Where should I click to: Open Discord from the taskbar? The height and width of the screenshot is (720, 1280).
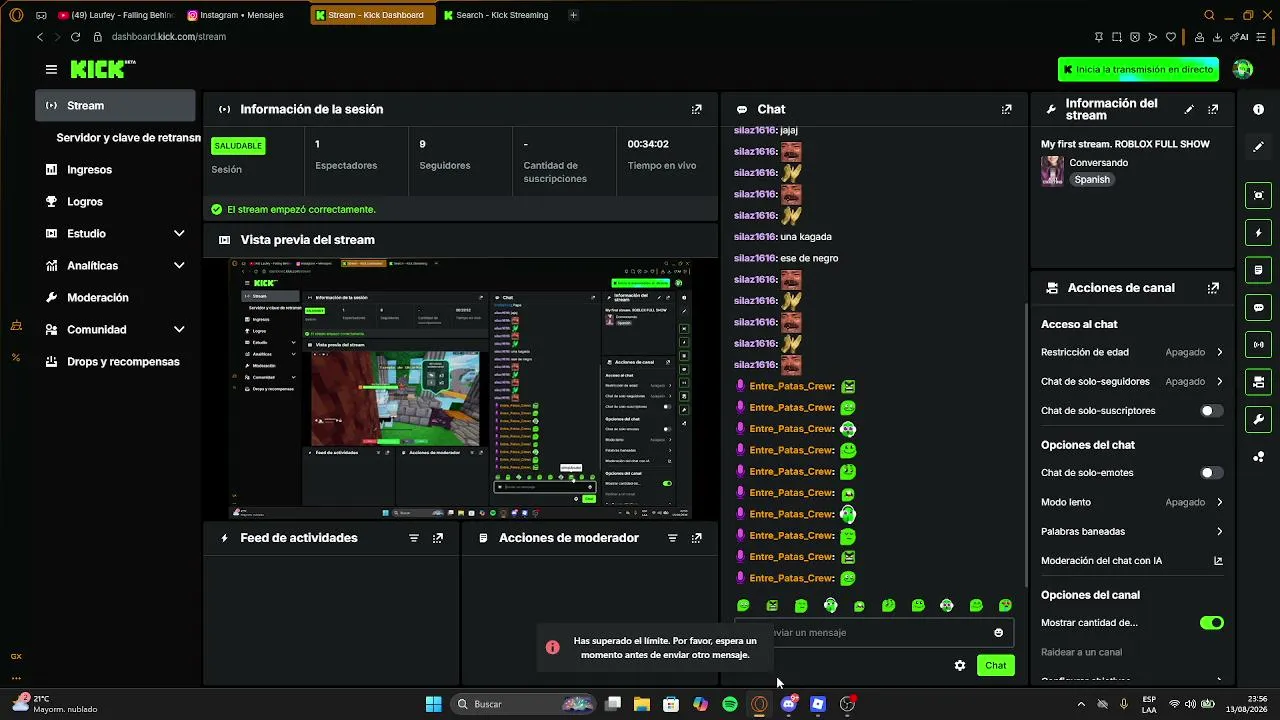click(789, 704)
